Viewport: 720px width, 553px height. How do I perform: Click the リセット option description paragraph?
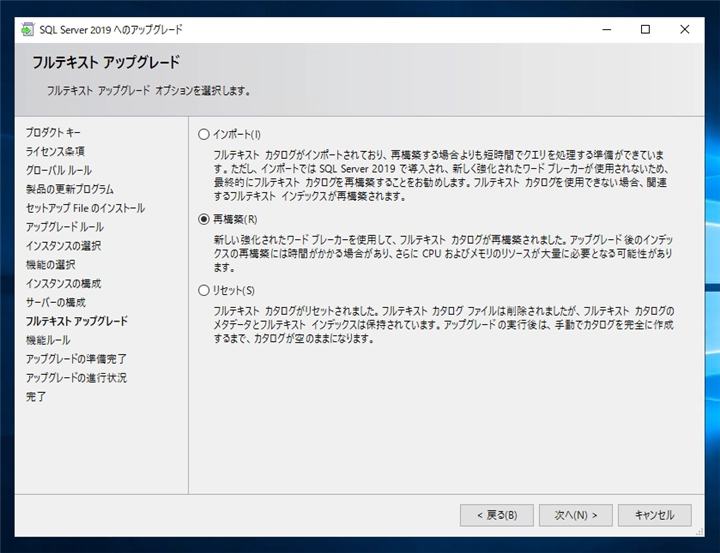444,325
